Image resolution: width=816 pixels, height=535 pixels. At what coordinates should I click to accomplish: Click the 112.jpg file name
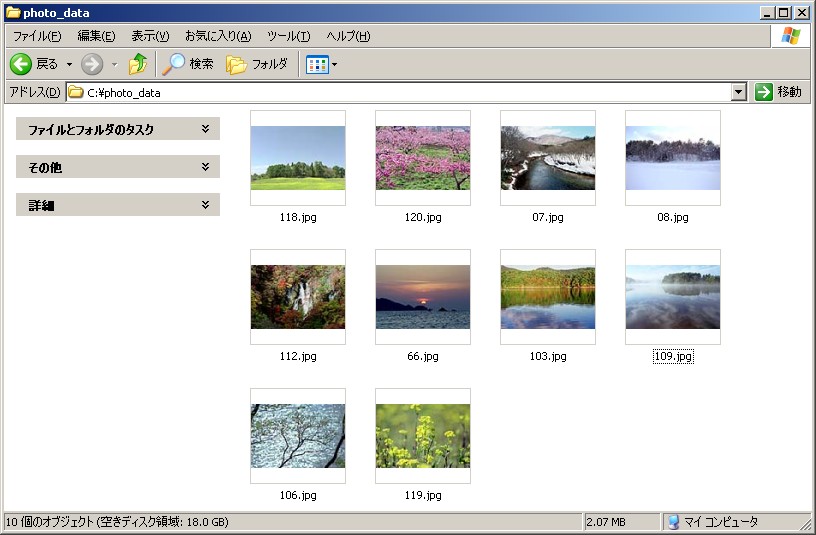click(x=298, y=356)
